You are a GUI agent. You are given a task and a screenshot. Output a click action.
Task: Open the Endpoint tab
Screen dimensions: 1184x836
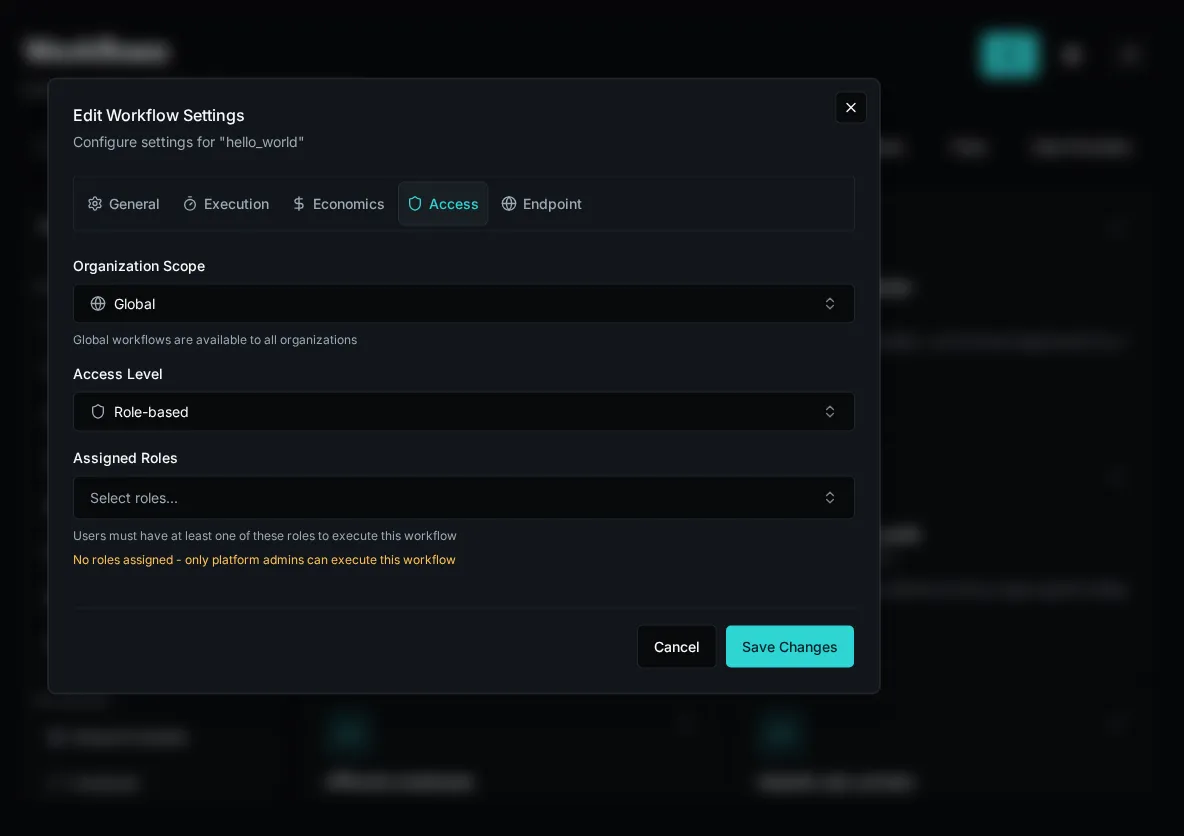coord(541,204)
